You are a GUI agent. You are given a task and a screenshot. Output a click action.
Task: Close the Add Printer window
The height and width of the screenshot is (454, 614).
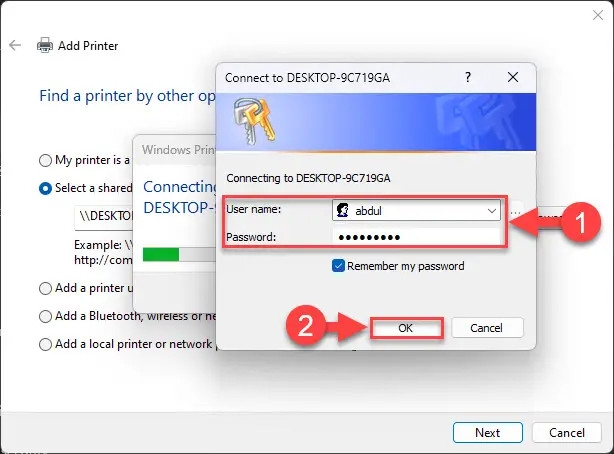598,15
